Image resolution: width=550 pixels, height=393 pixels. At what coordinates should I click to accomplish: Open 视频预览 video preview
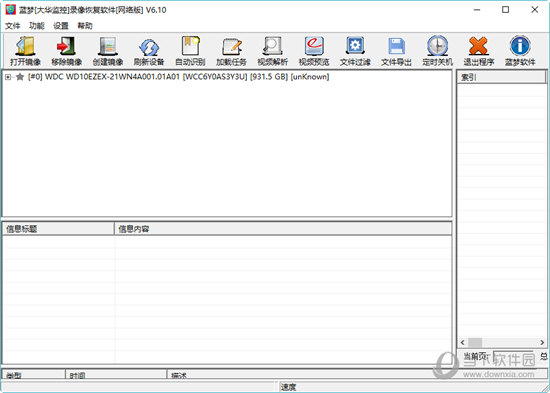[314, 51]
